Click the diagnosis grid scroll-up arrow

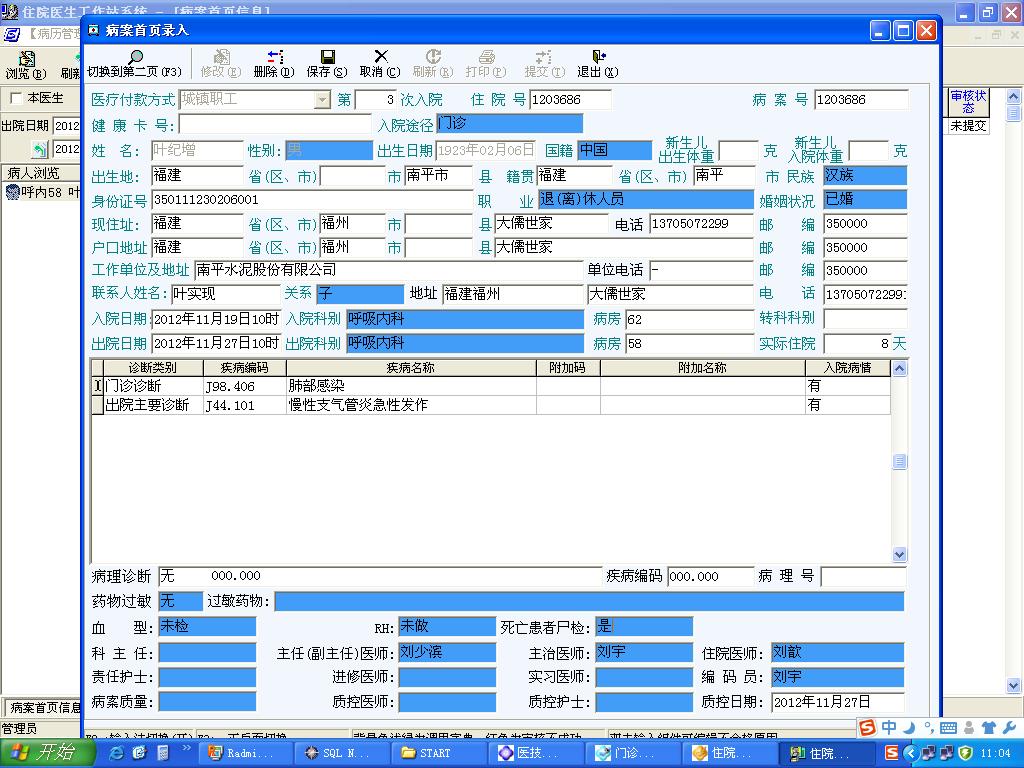(x=899, y=368)
